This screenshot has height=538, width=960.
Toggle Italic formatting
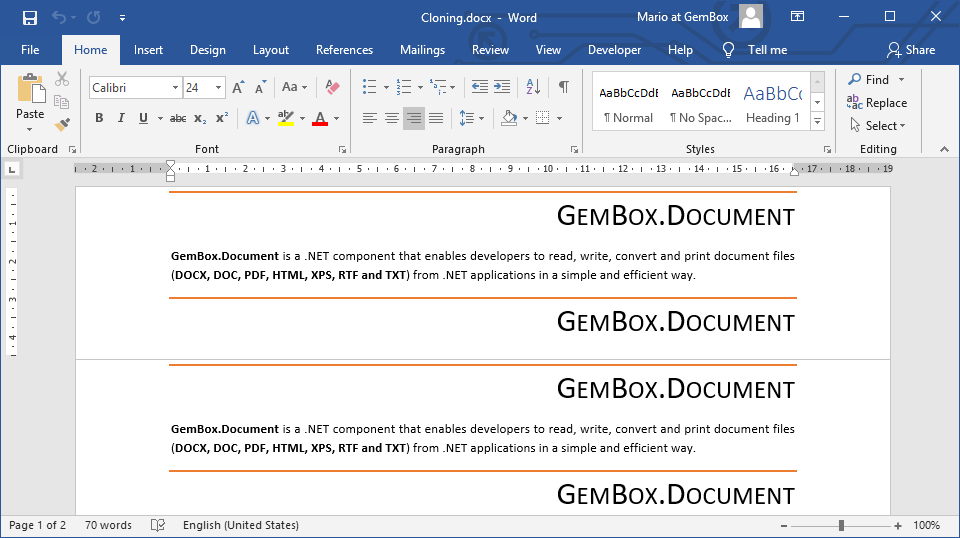click(121, 118)
